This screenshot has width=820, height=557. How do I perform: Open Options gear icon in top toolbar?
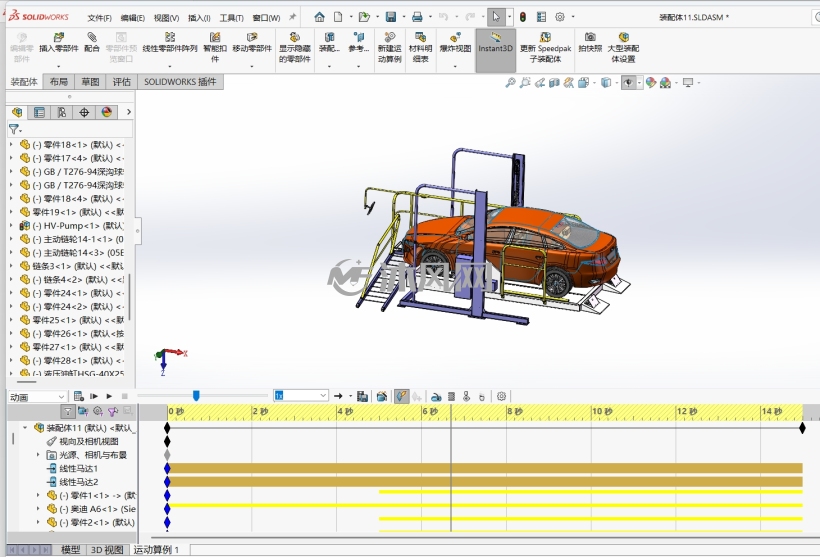pos(560,17)
